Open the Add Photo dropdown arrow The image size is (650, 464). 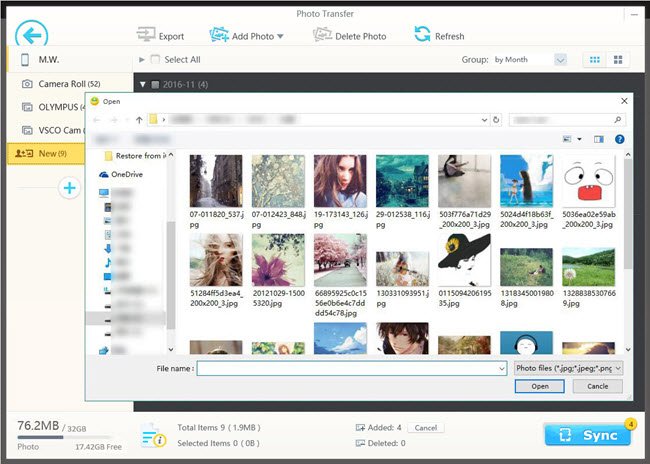click(281, 36)
